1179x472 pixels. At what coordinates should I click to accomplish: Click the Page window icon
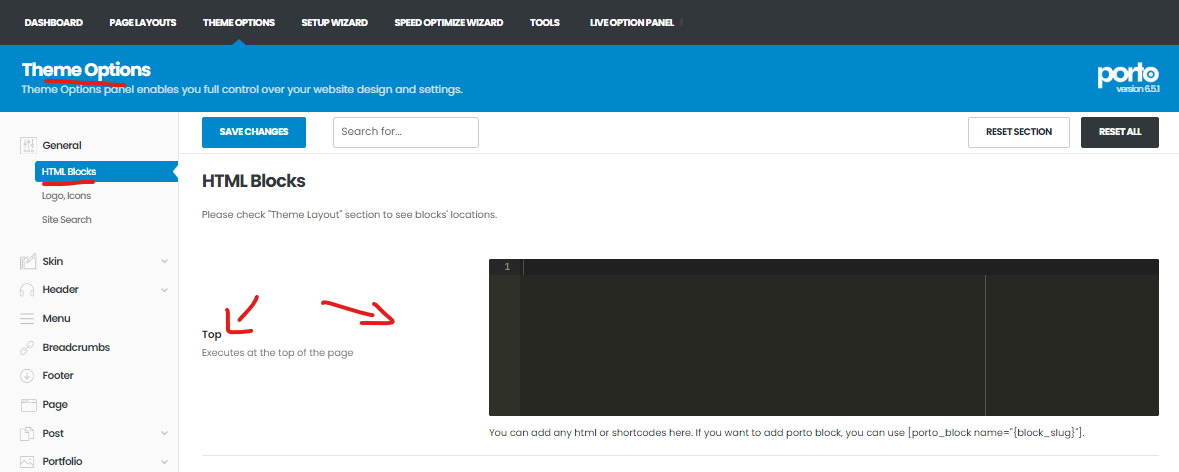pos(28,405)
